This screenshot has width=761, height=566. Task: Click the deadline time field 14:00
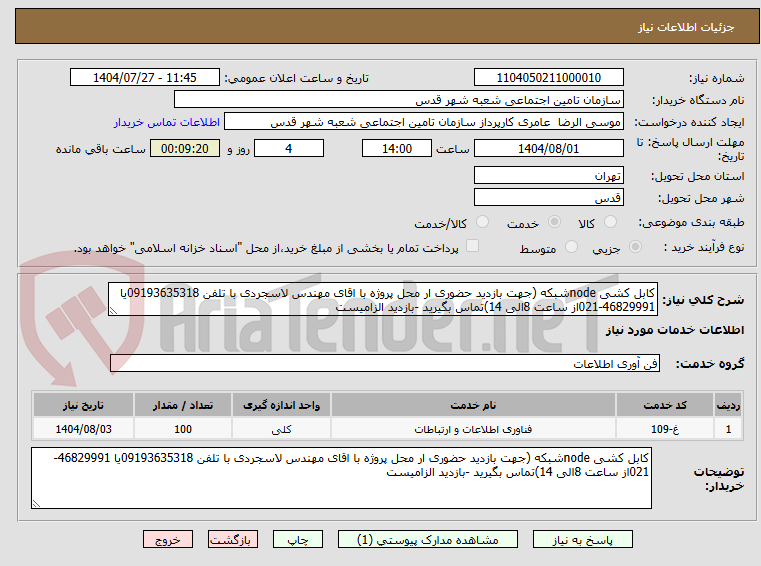[397, 149]
